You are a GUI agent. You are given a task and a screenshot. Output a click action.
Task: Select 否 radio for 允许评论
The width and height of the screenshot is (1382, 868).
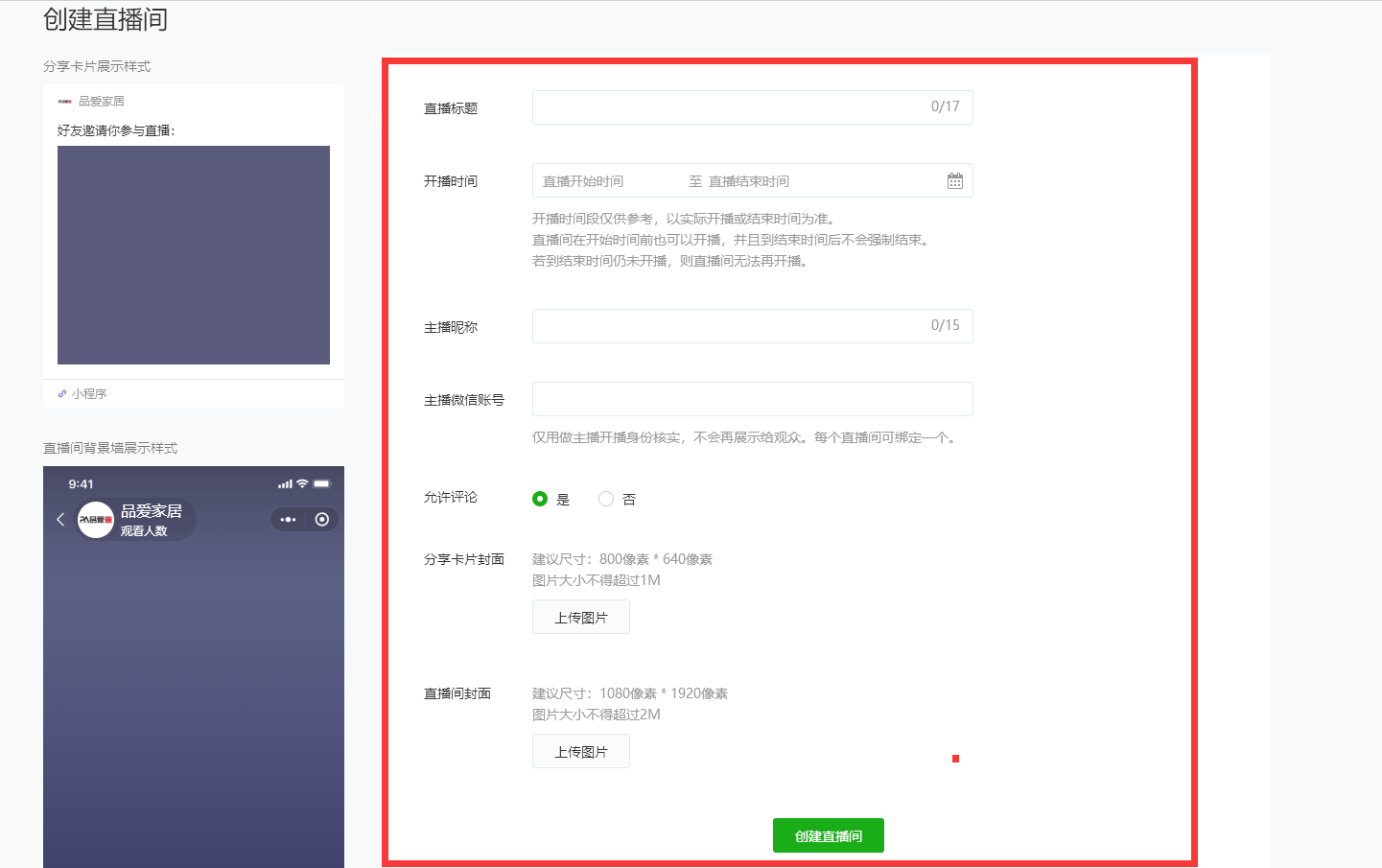point(606,499)
